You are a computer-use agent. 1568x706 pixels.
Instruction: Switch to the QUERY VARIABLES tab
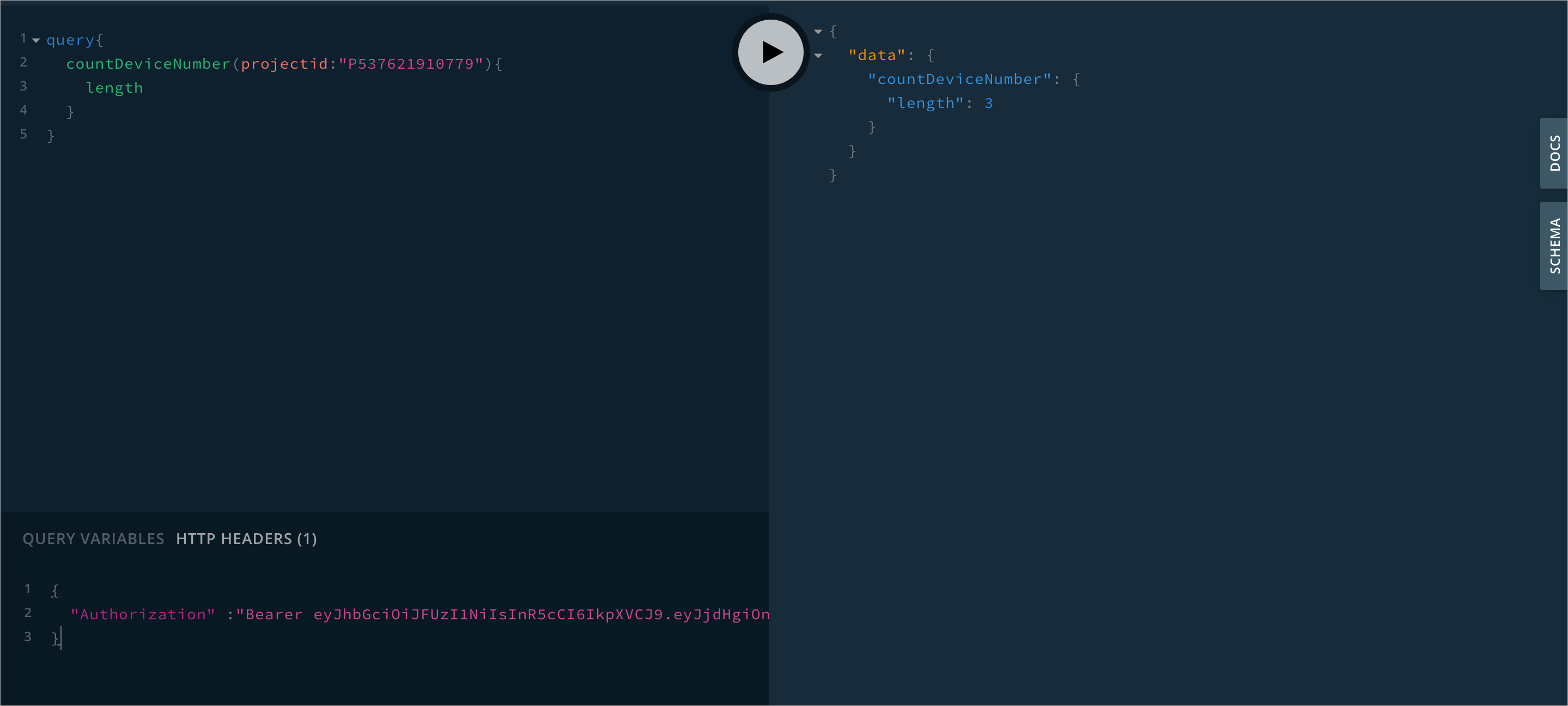[x=93, y=539]
